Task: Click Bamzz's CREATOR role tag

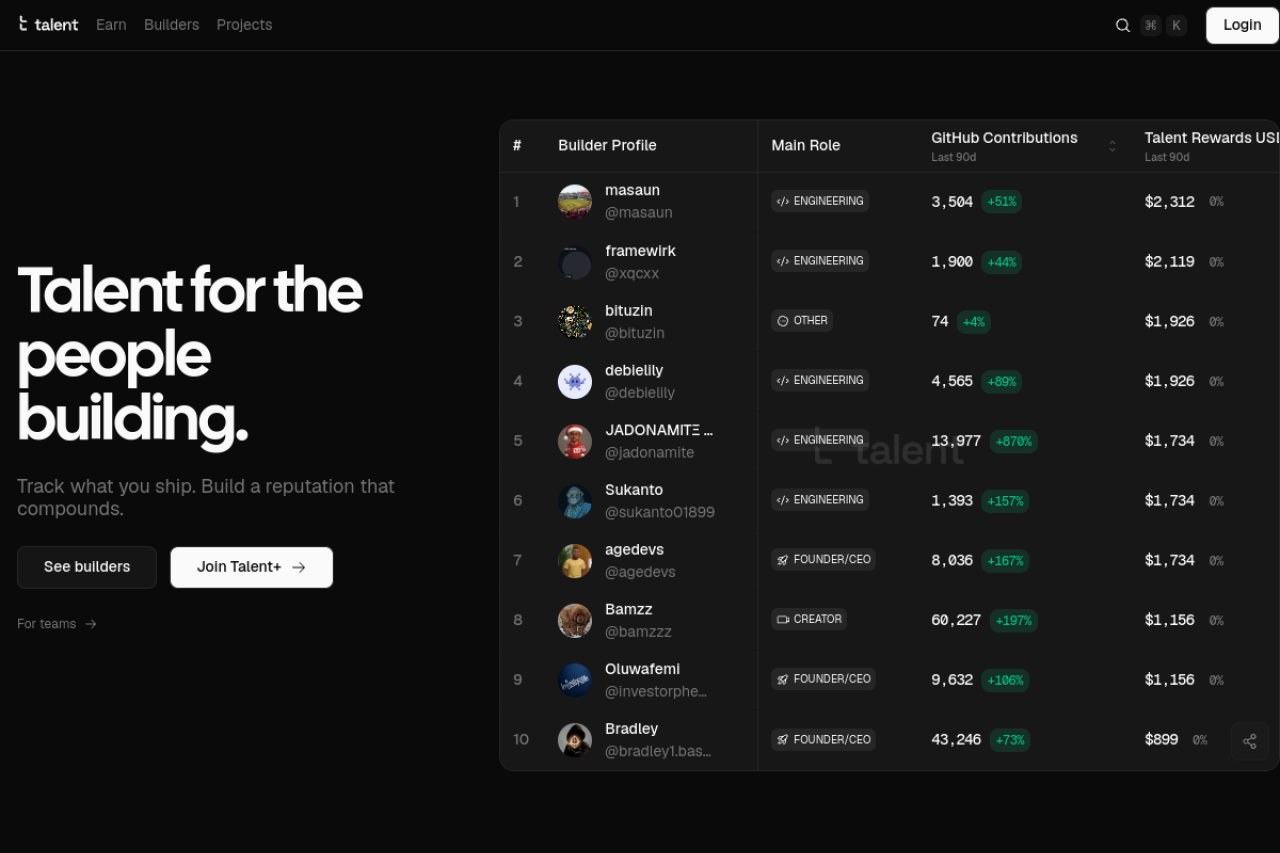Action: point(809,619)
